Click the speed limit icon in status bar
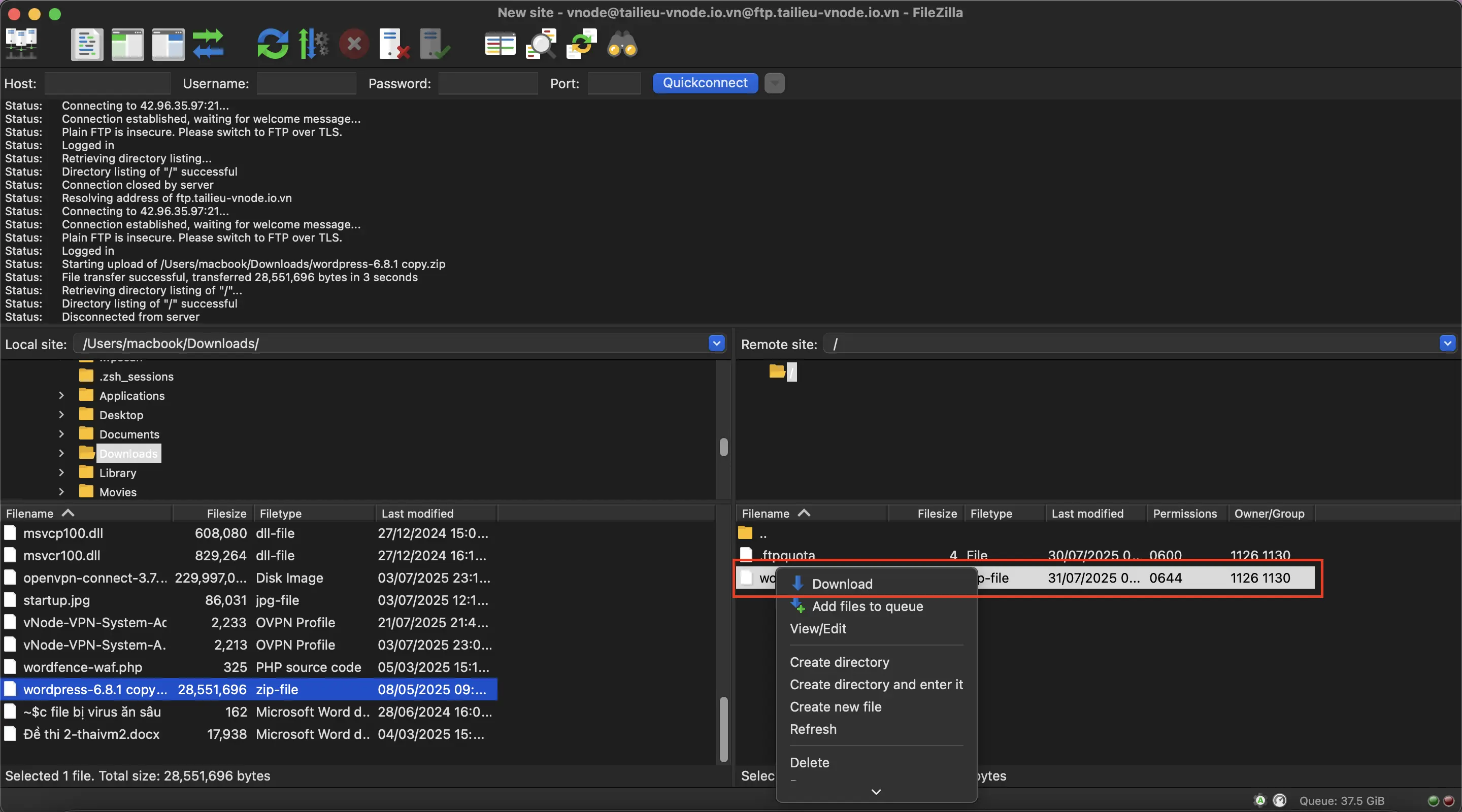 [1280, 800]
